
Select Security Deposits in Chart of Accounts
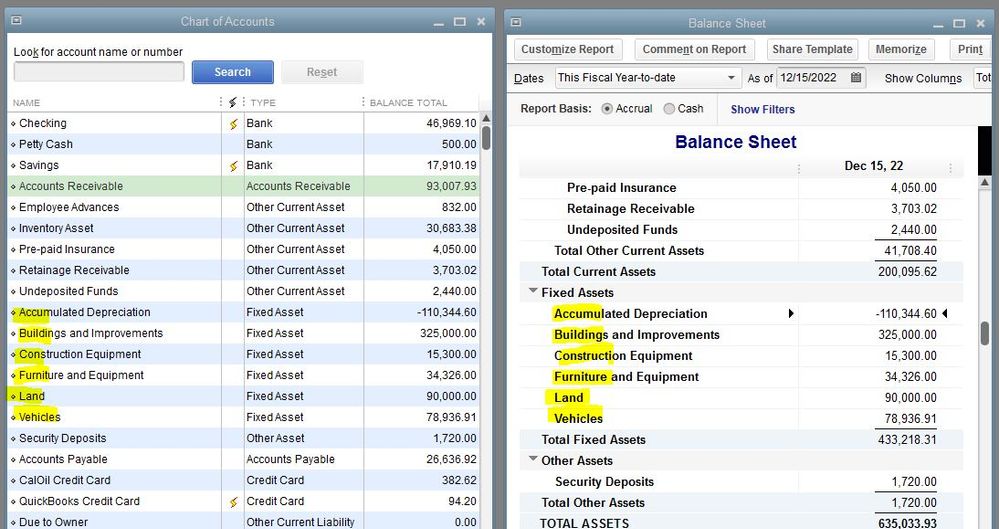click(x=243, y=438)
